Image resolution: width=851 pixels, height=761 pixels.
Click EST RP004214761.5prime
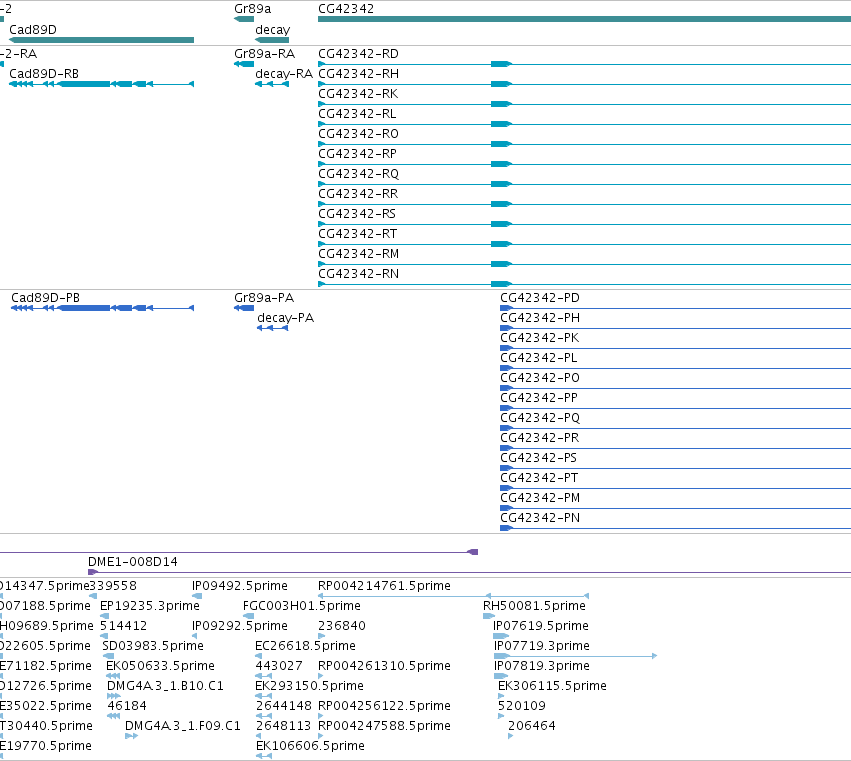[x=384, y=586]
